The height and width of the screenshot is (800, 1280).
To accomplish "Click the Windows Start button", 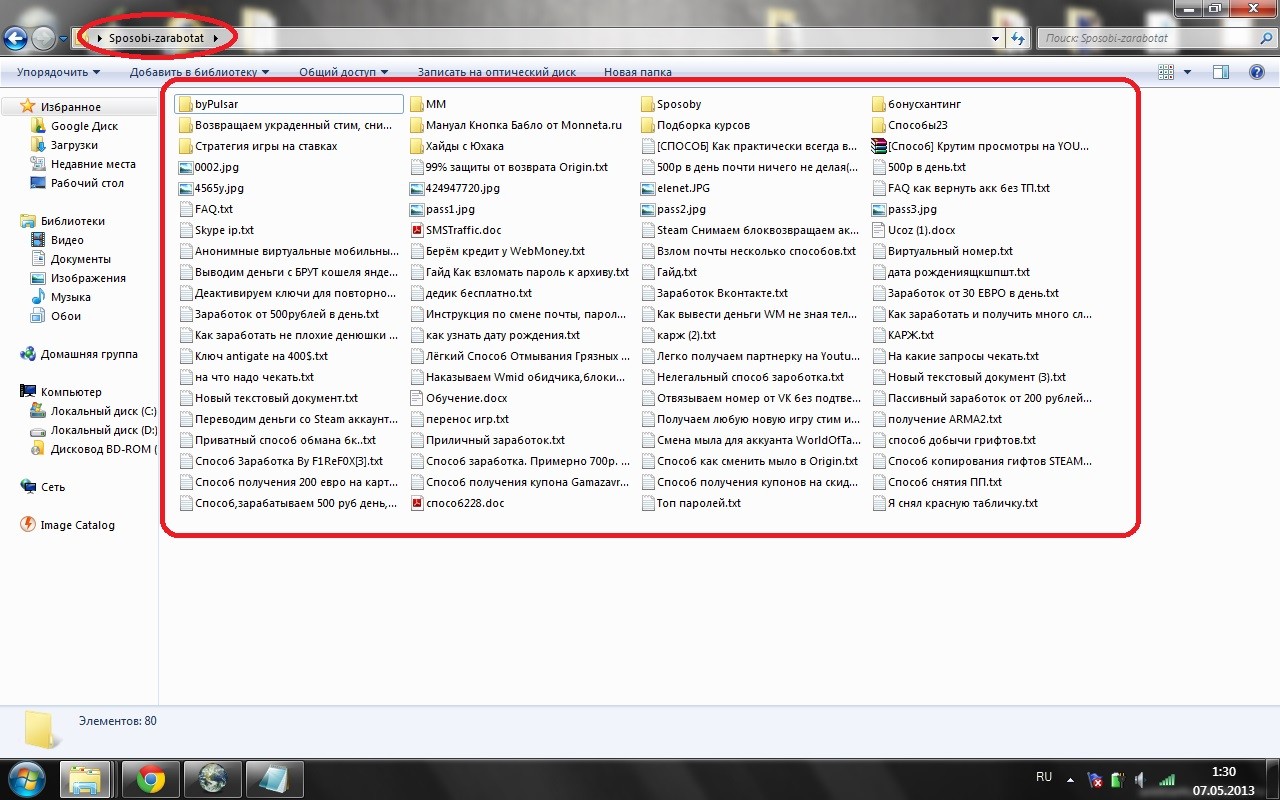I will [26, 779].
